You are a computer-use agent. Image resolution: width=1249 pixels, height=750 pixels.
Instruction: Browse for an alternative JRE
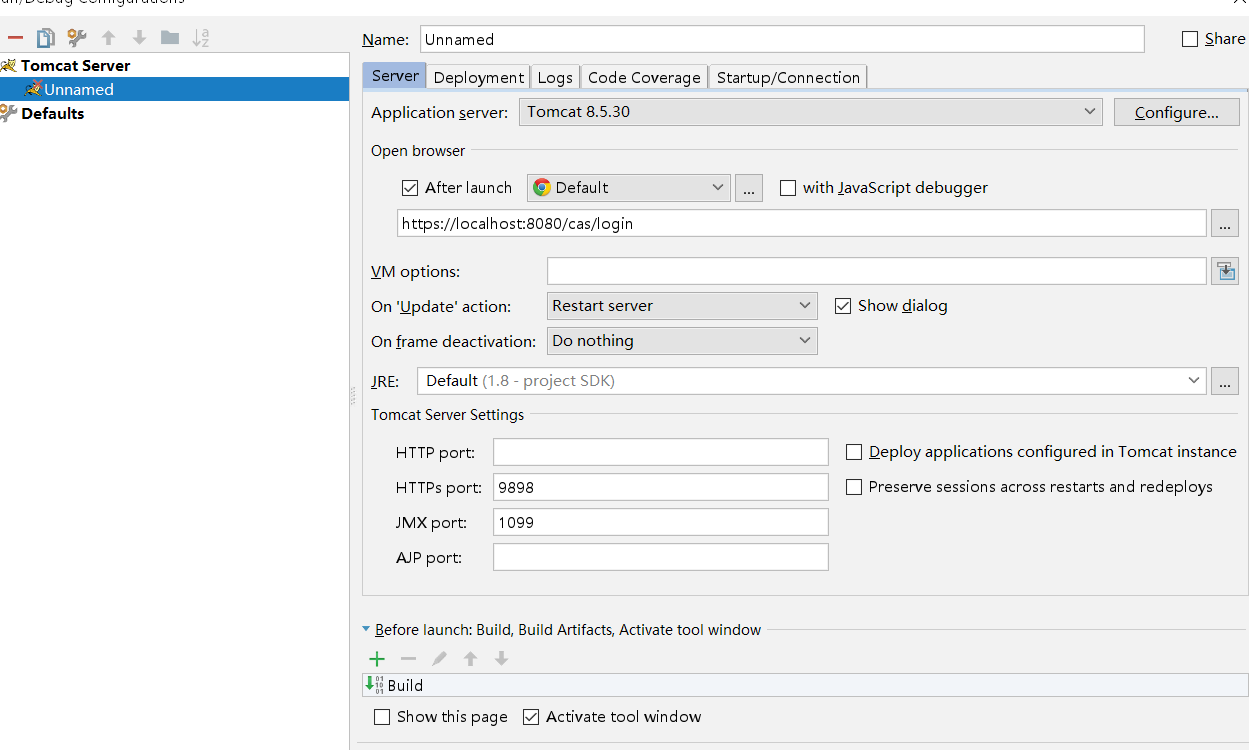pos(1225,380)
